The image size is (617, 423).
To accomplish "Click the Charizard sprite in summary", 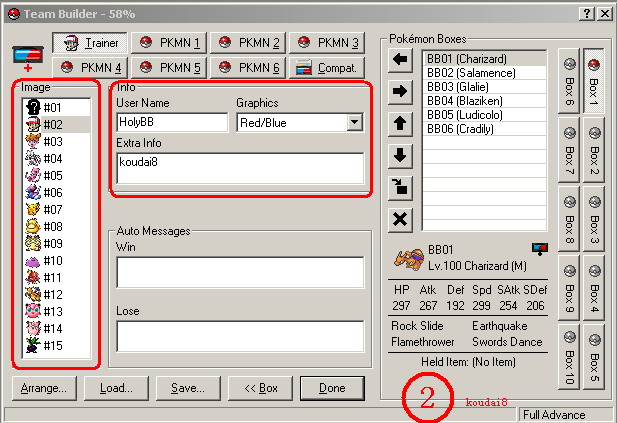I will click(409, 259).
